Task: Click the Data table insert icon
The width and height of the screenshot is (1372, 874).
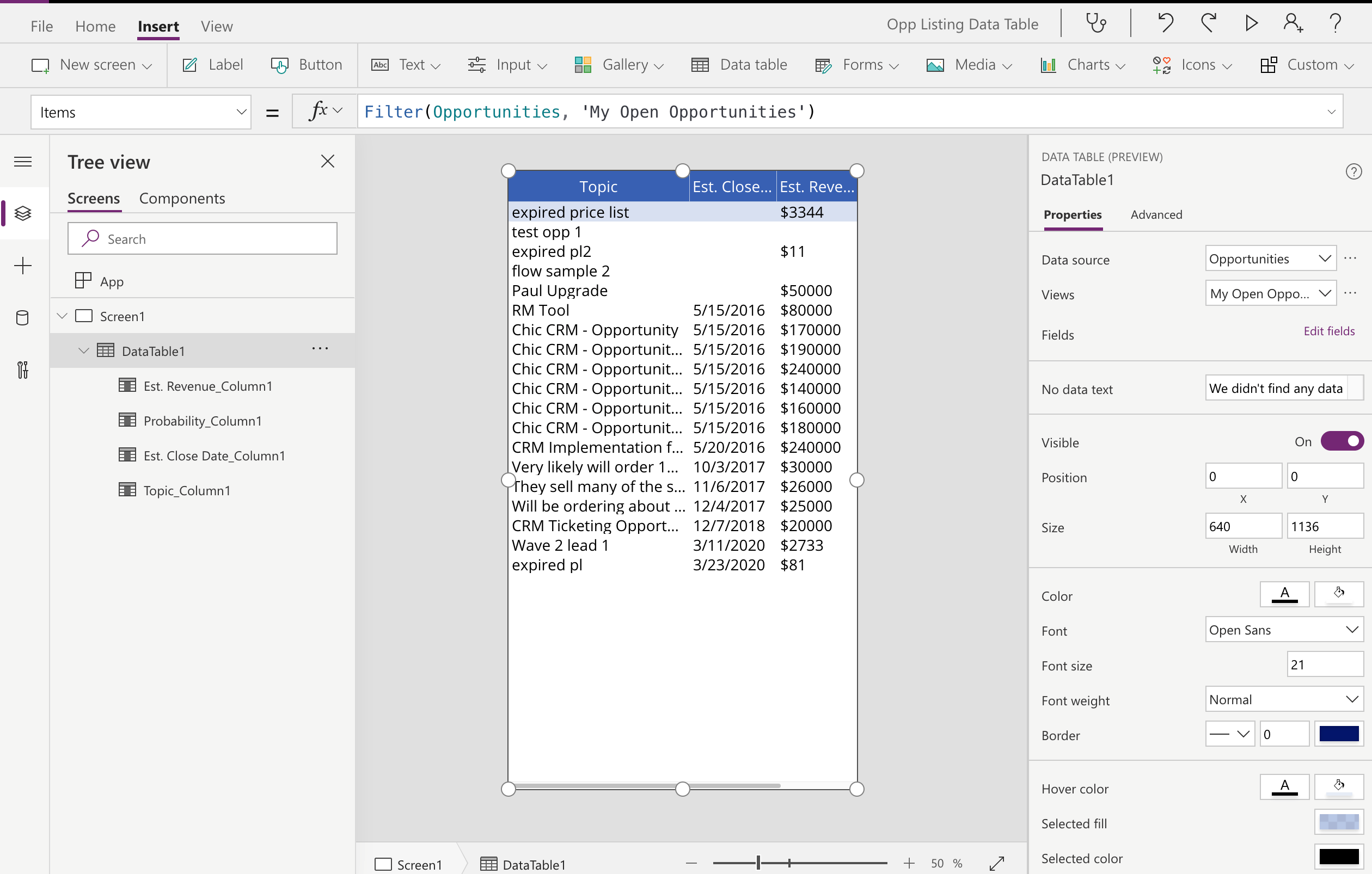Action: pyautogui.click(x=699, y=64)
